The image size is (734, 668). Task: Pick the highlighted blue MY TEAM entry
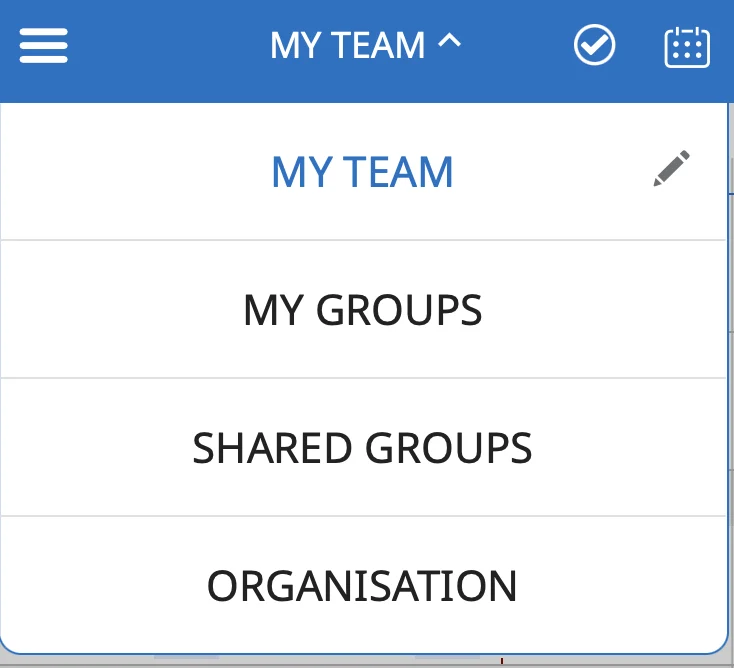[x=363, y=171]
